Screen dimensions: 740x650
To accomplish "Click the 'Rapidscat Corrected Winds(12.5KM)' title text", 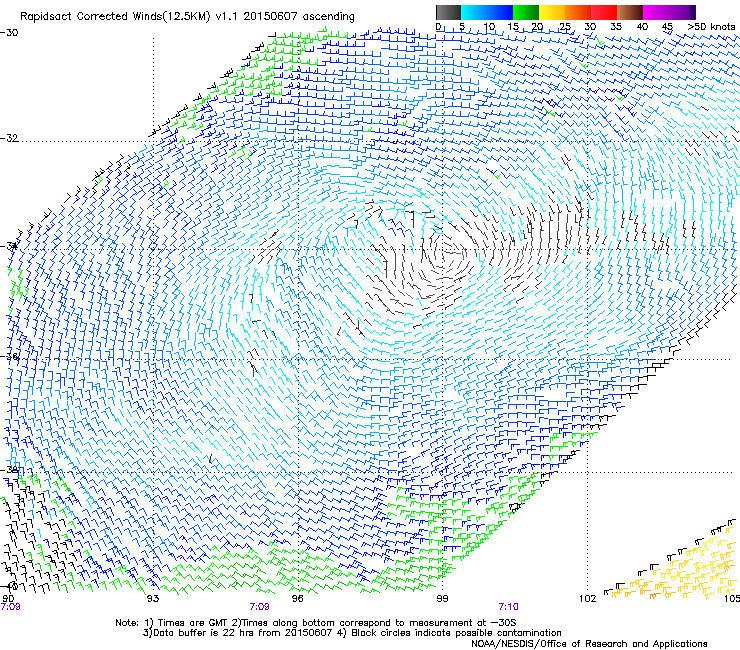I will 115,17.
